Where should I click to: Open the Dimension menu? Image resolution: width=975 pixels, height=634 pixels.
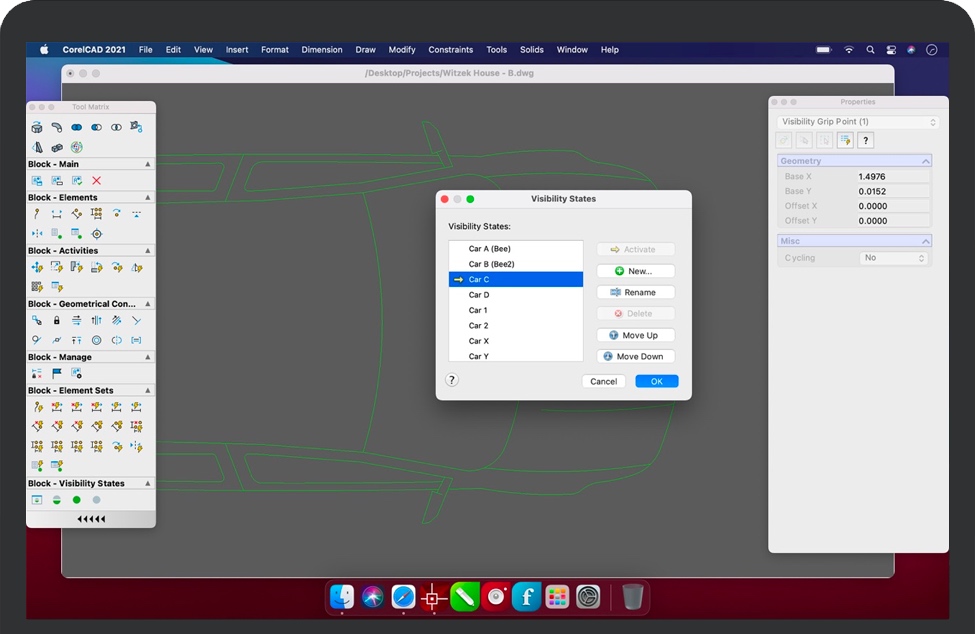pos(321,50)
